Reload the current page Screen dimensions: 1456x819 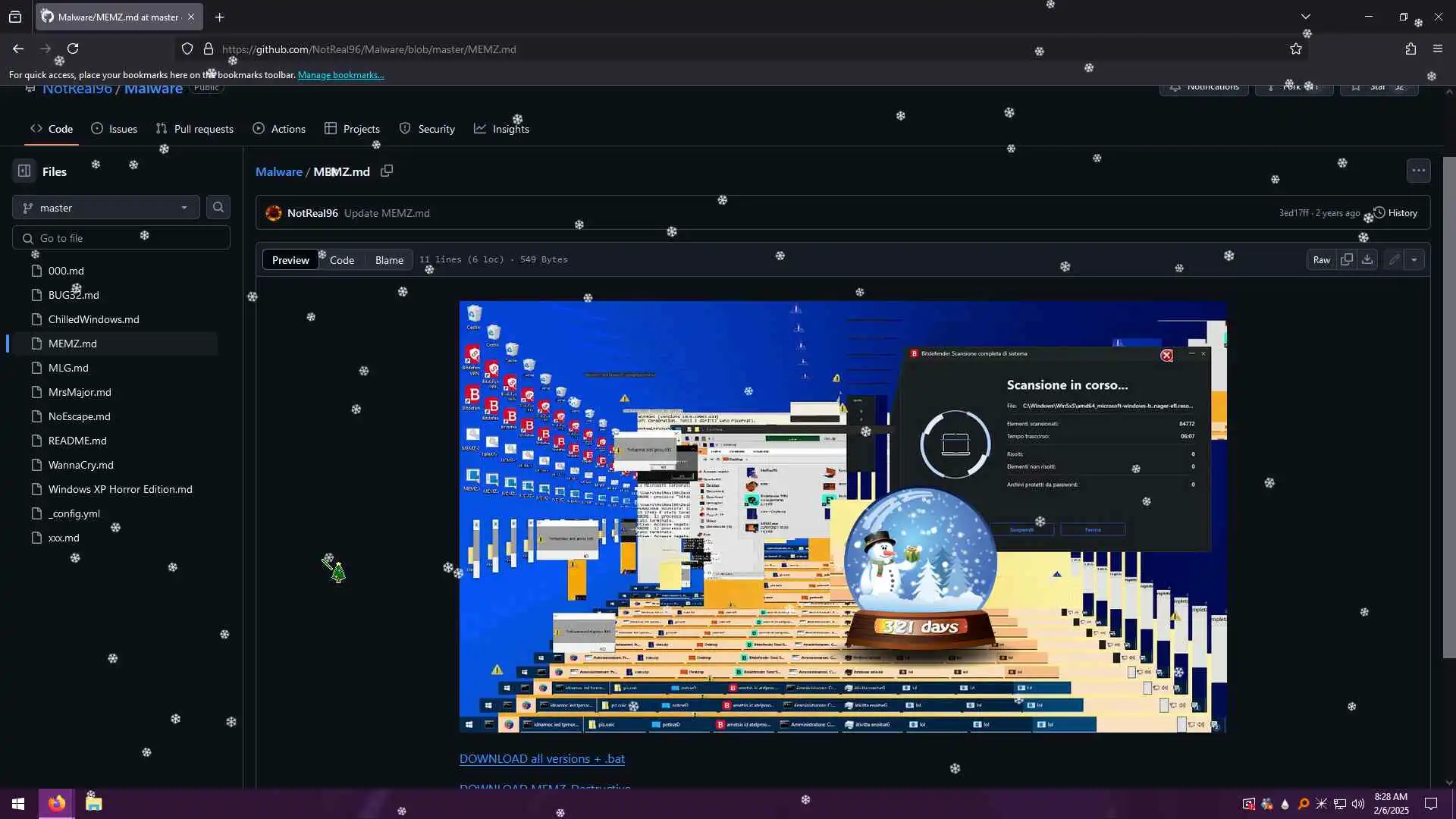[x=73, y=49]
